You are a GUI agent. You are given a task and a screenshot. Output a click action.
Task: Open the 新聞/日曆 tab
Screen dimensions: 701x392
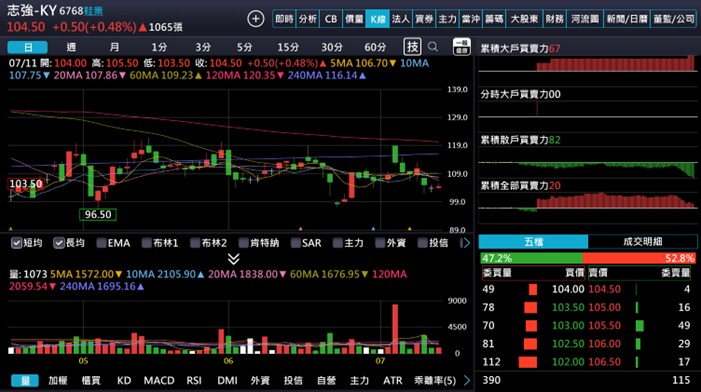click(626, 19)
